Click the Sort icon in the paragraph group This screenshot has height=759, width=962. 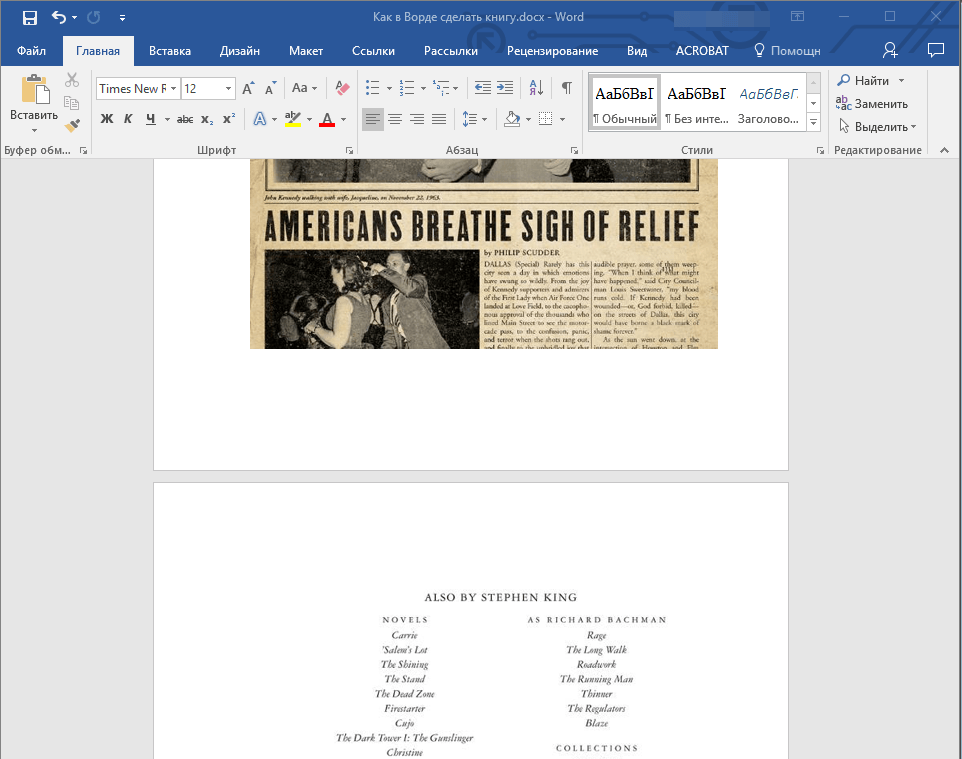pyautogui.click(x=535, y=88)
